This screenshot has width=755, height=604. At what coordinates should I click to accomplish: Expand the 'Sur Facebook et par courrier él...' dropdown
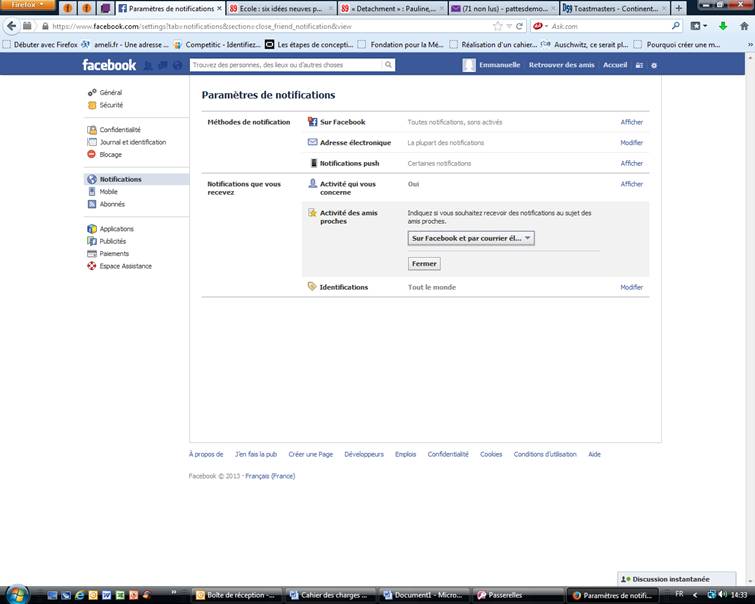[x=471, y=238]
